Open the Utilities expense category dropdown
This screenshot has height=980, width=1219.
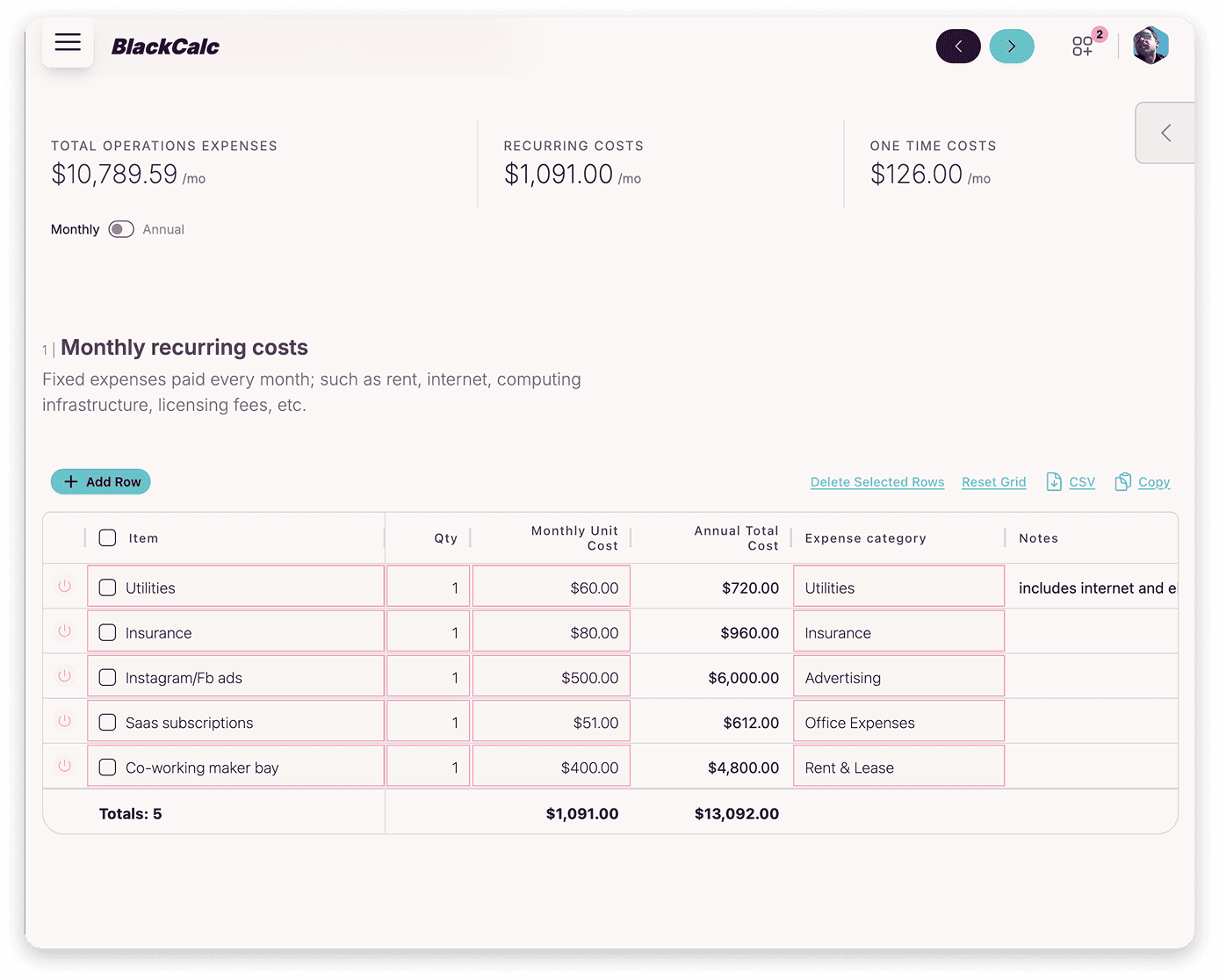pos(898,586)
